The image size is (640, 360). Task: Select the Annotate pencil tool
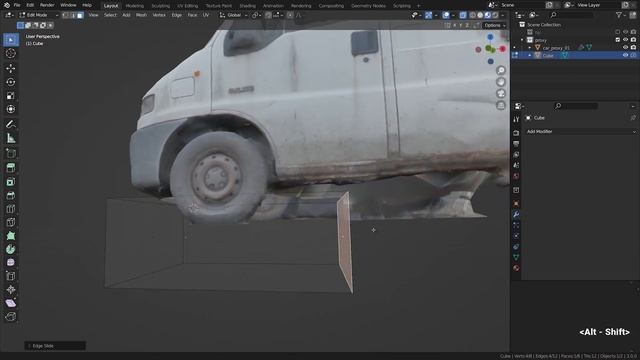[11, 124]
